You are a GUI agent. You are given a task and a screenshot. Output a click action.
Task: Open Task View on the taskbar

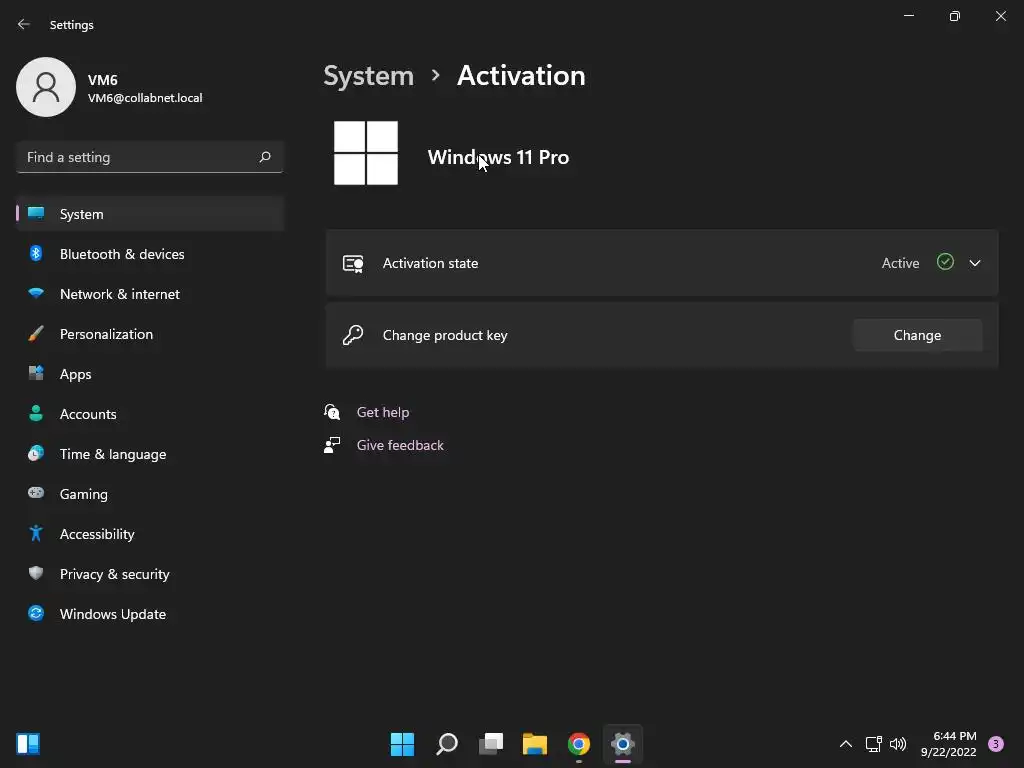[x=491, y=744]
